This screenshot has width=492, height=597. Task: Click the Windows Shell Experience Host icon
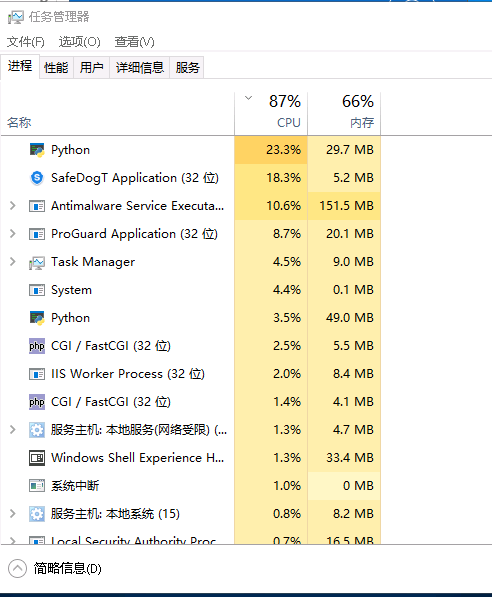(37, 458)
